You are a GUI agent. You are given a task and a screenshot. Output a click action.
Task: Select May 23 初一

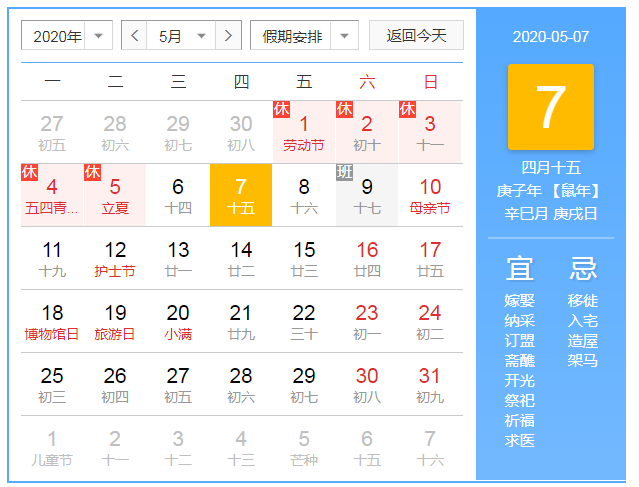tap(367, 321)
